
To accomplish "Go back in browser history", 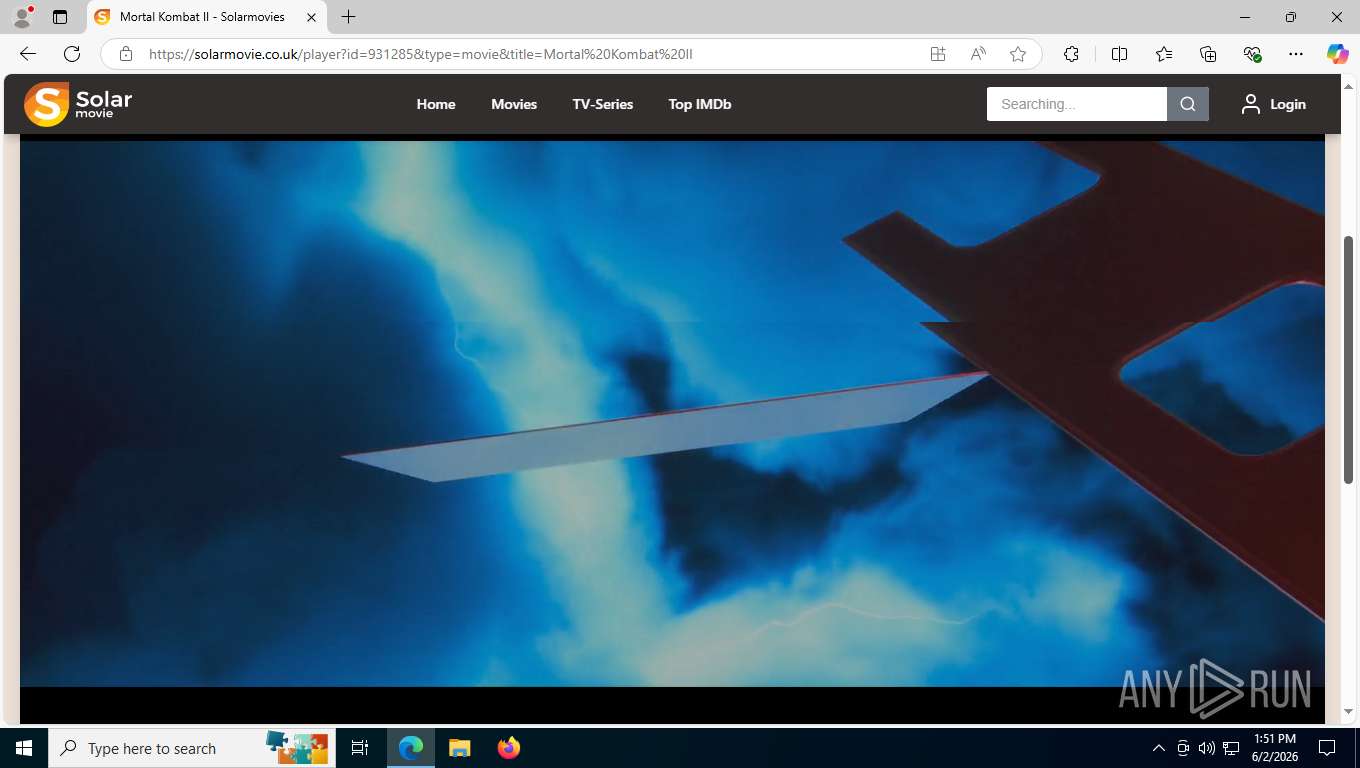I will (x=28, y=54).
